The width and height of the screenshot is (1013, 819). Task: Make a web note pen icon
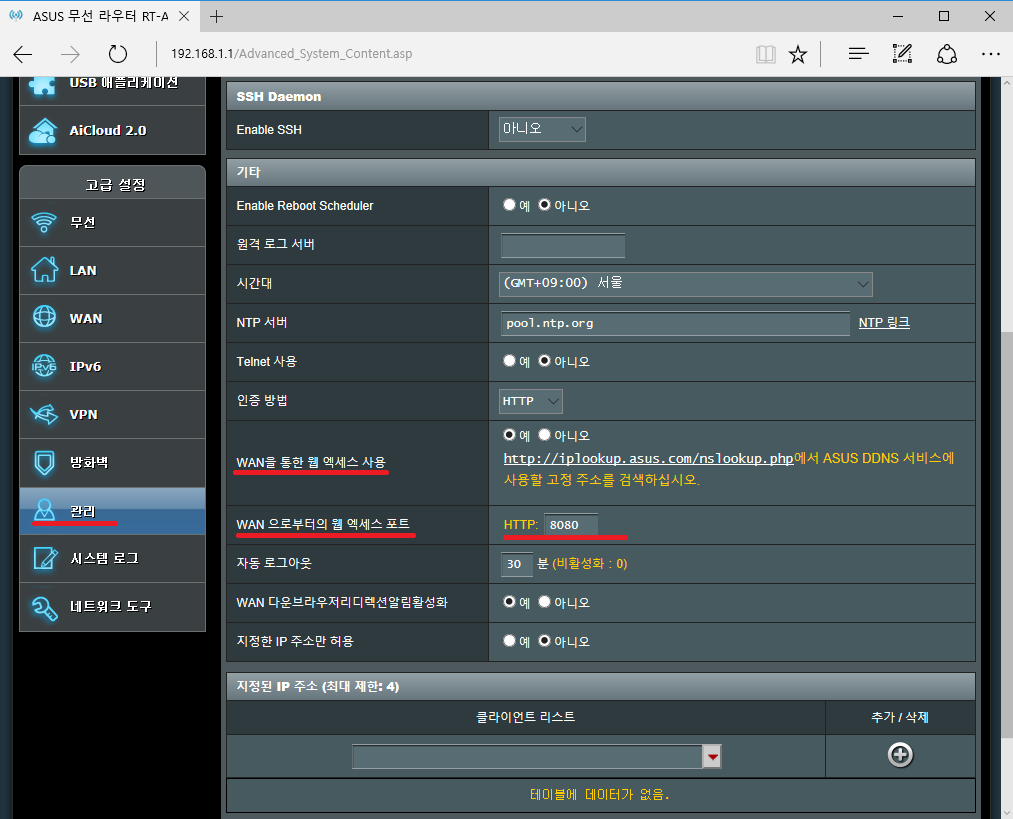(x=902, y=54)
